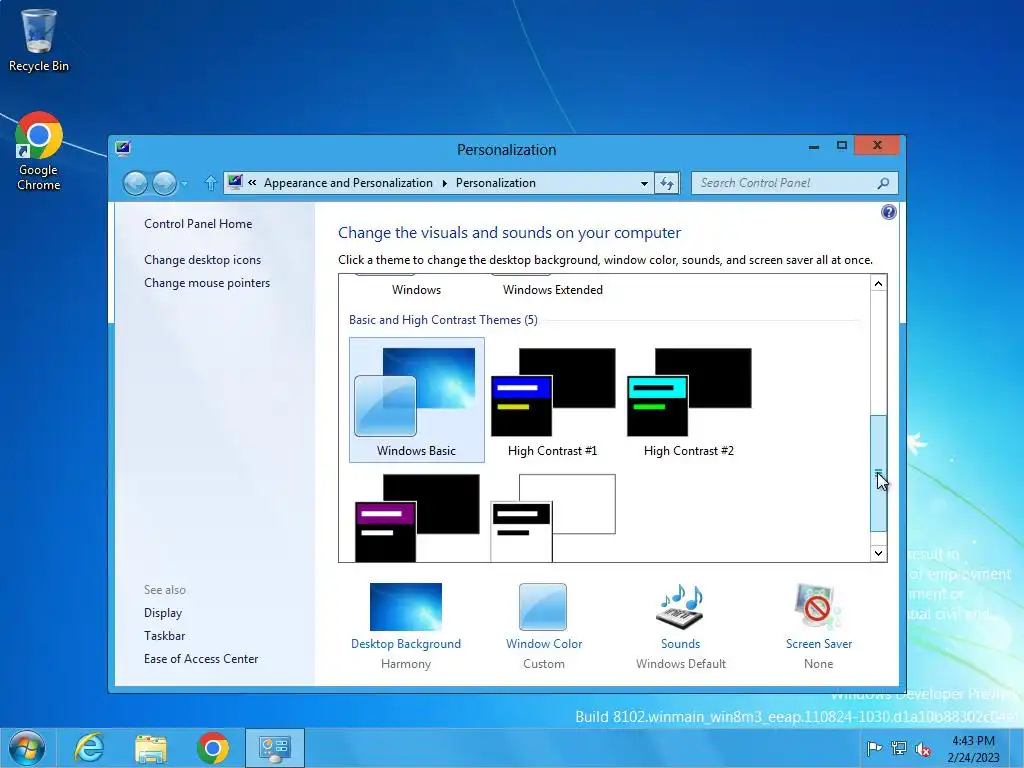Click Change desktop icons link
The height and width of the screenshot is (768, 1024).
tap(202, 260)
